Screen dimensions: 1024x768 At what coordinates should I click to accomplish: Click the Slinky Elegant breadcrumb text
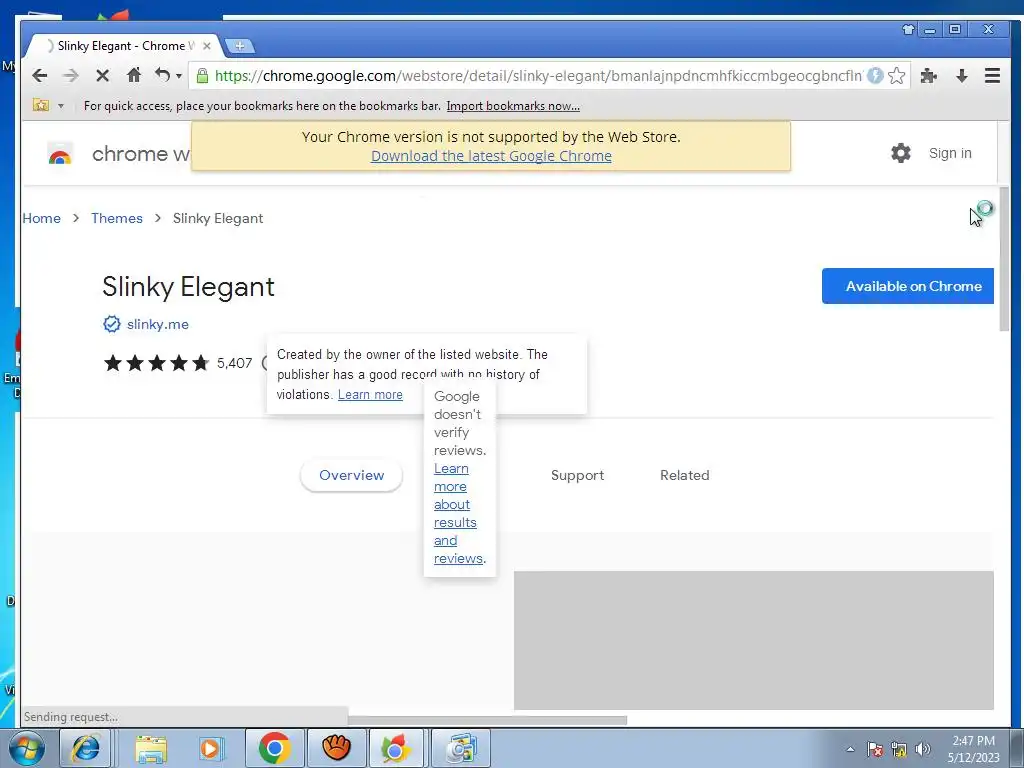click(x=217, y=218)
